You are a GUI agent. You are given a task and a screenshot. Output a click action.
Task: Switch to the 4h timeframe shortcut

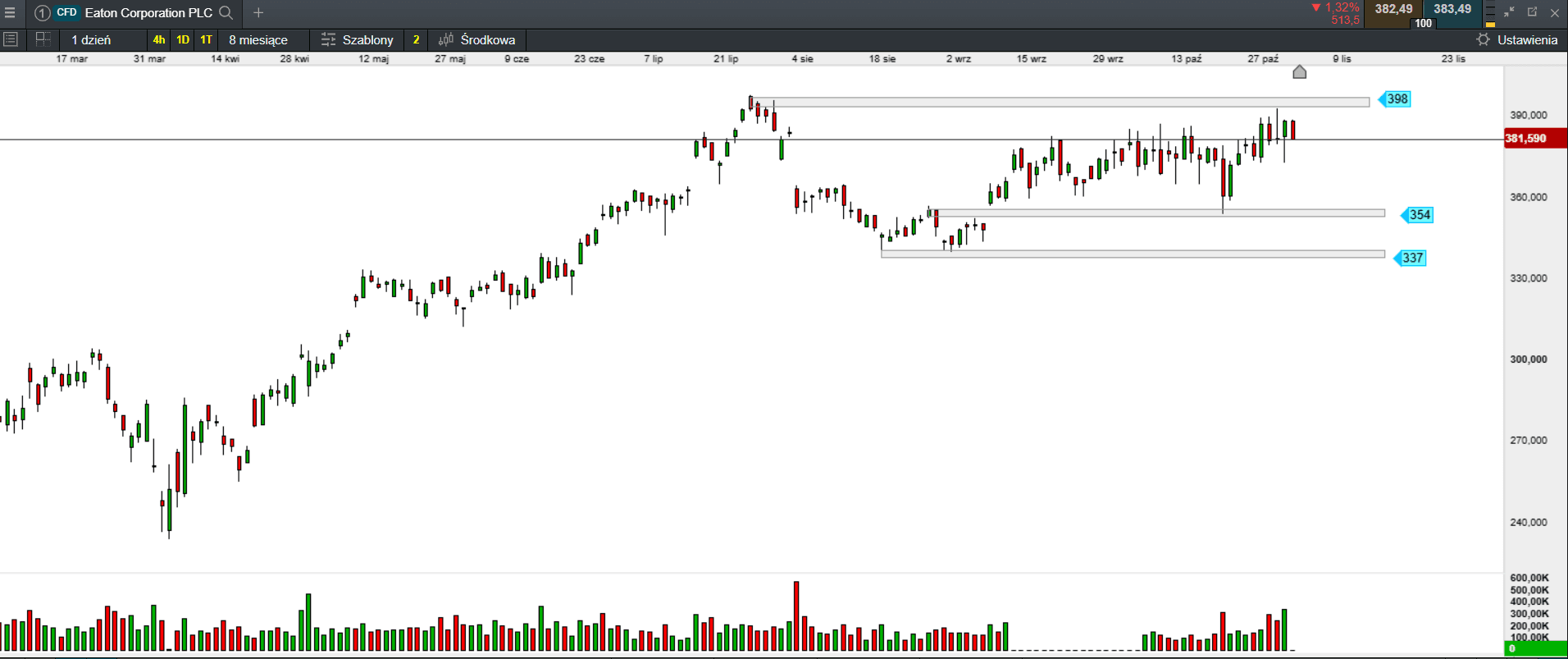pos(158,39)
